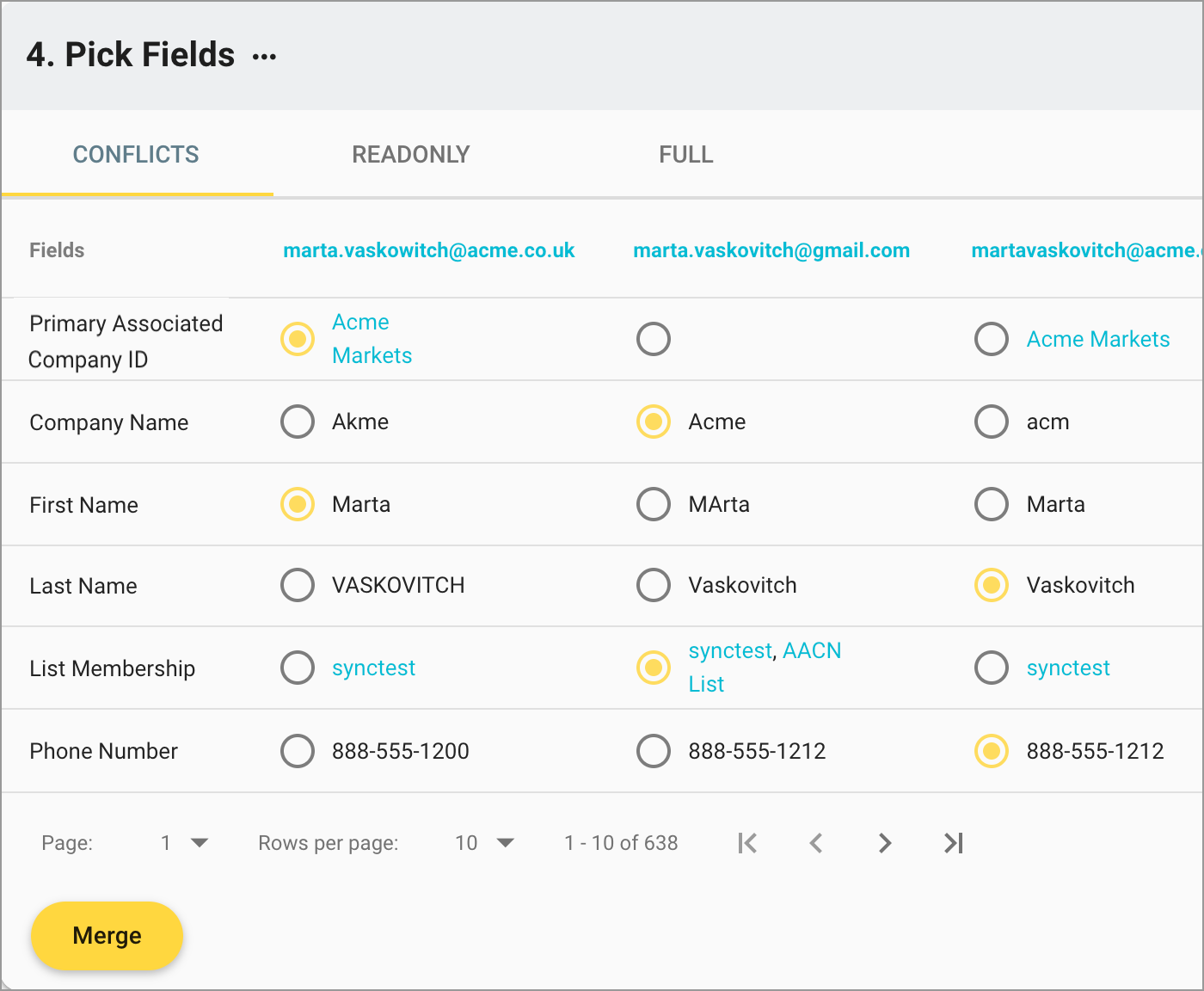Open the synctest link in the first column
Image resolution: width=1204 pixels, height=991 pixels.
pyautogui.click(x=374, y=668)
